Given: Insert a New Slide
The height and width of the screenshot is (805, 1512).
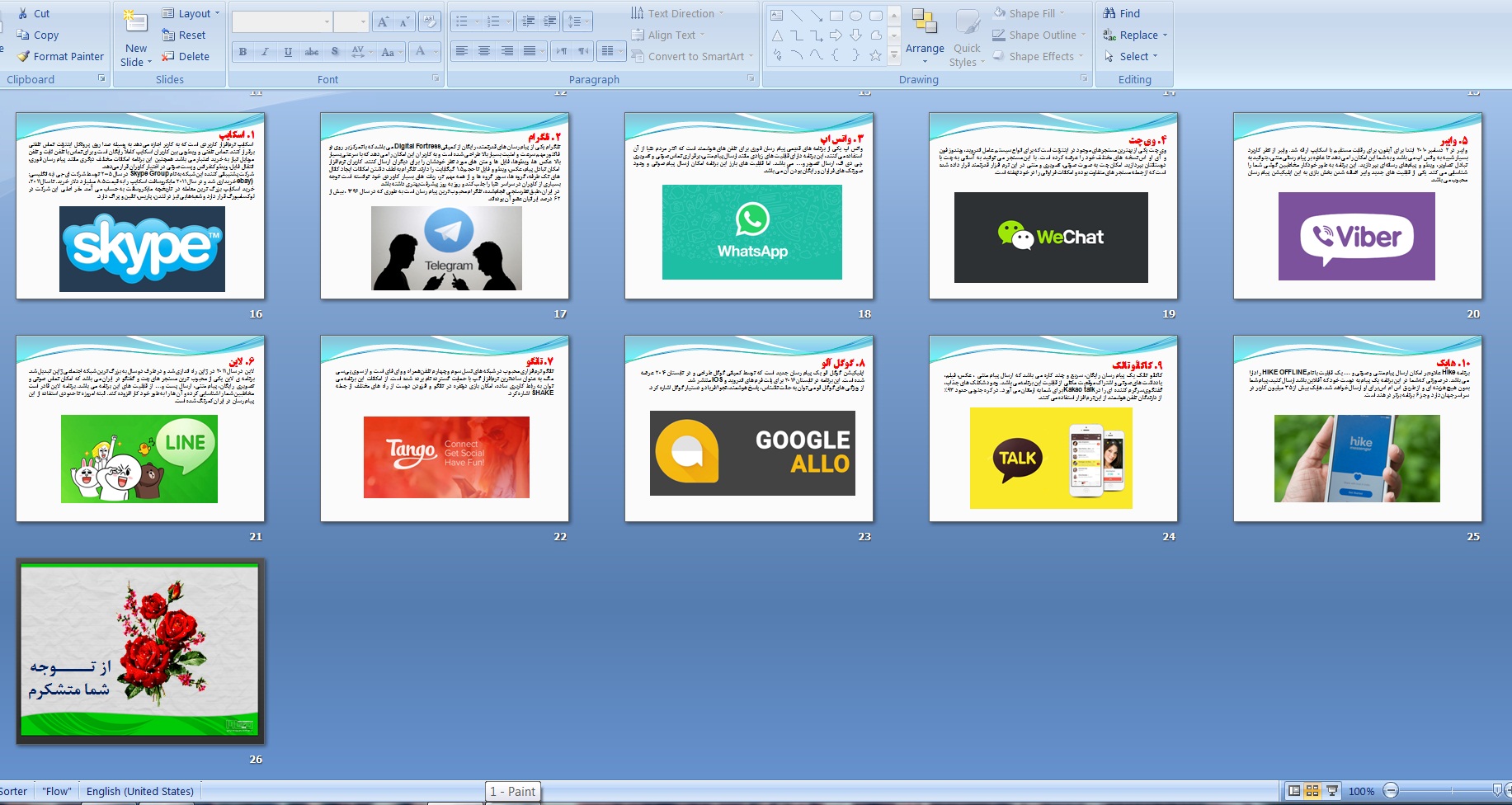Looking at the screenshot, I should tap(136, 39).
